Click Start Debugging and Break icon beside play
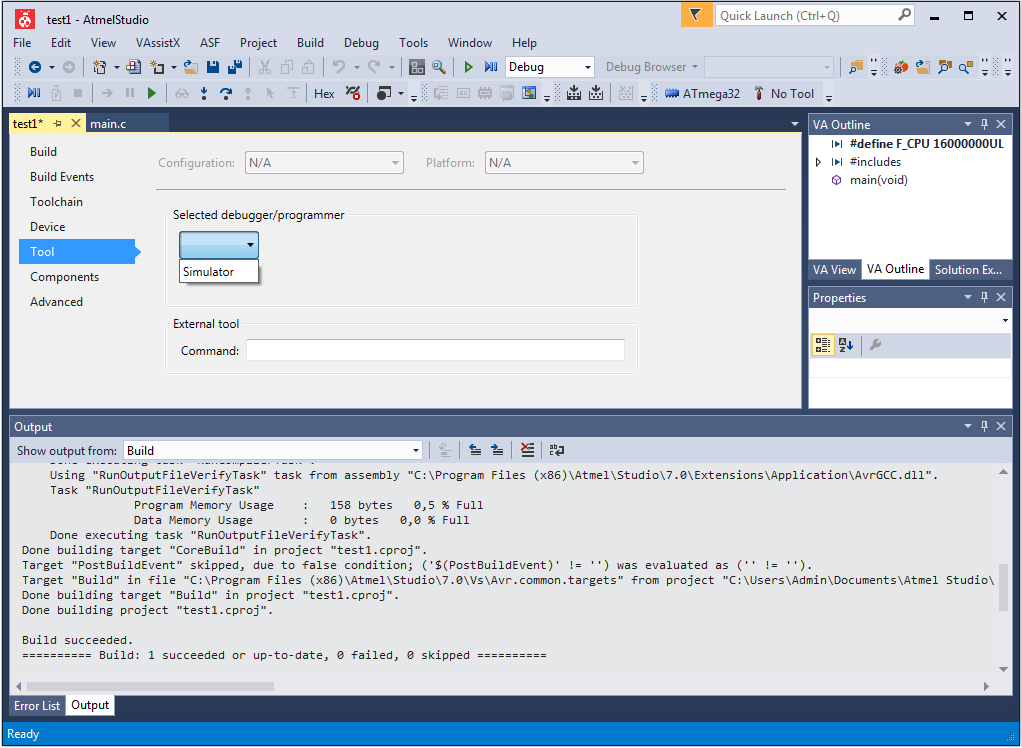Viewport: 1022px width, 748px height. [491, 66]
